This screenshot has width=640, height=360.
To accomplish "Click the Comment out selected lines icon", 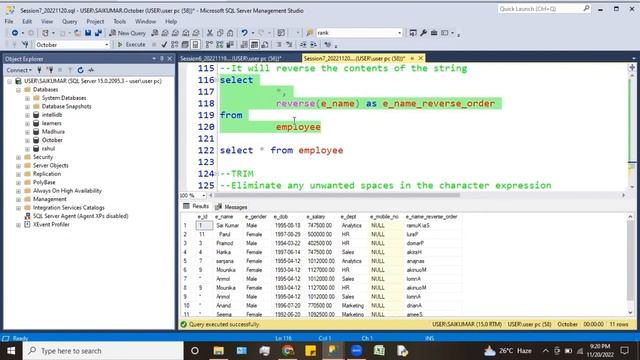I will pyautogui.click(x=279, y=44).
